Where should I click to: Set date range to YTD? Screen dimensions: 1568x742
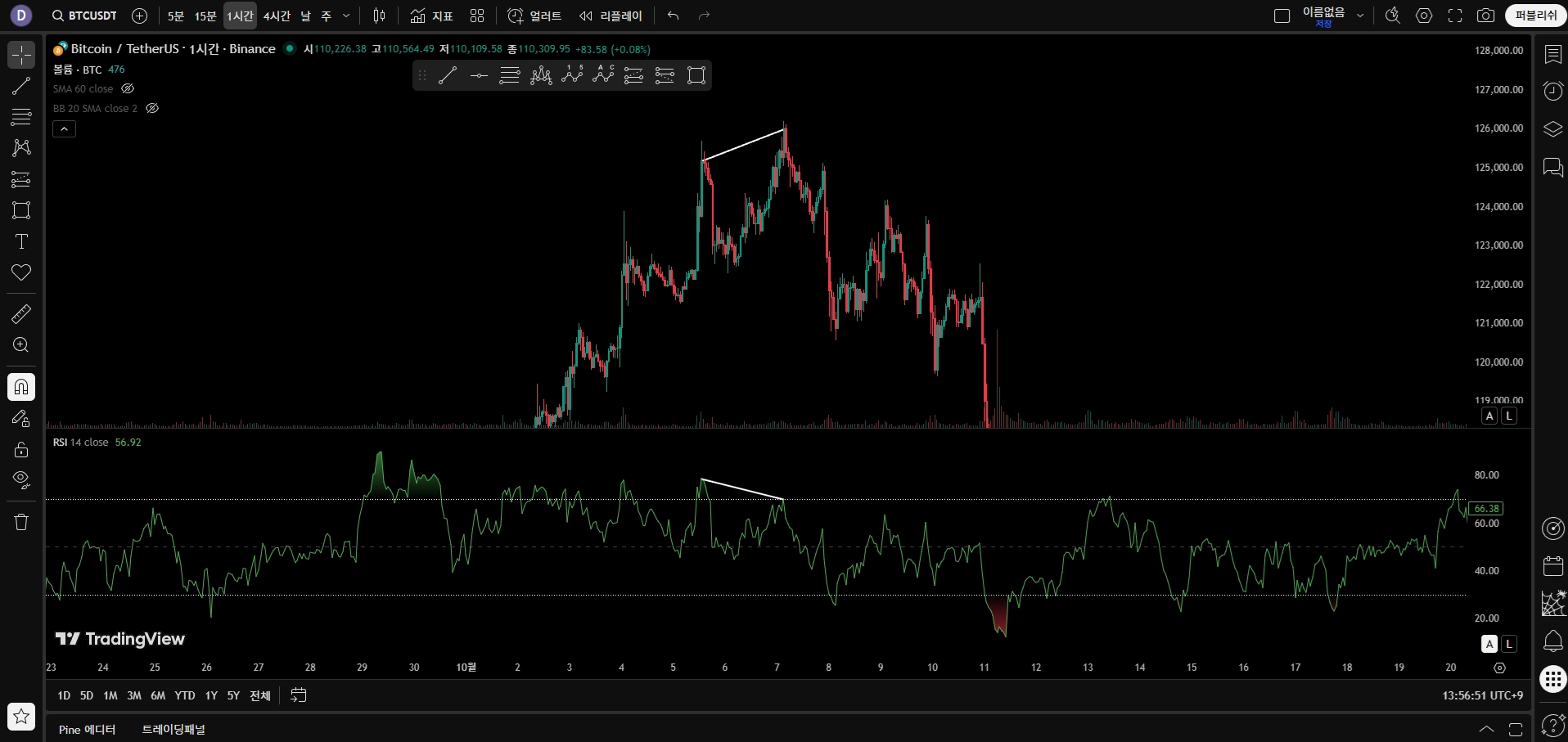[185, 695]
